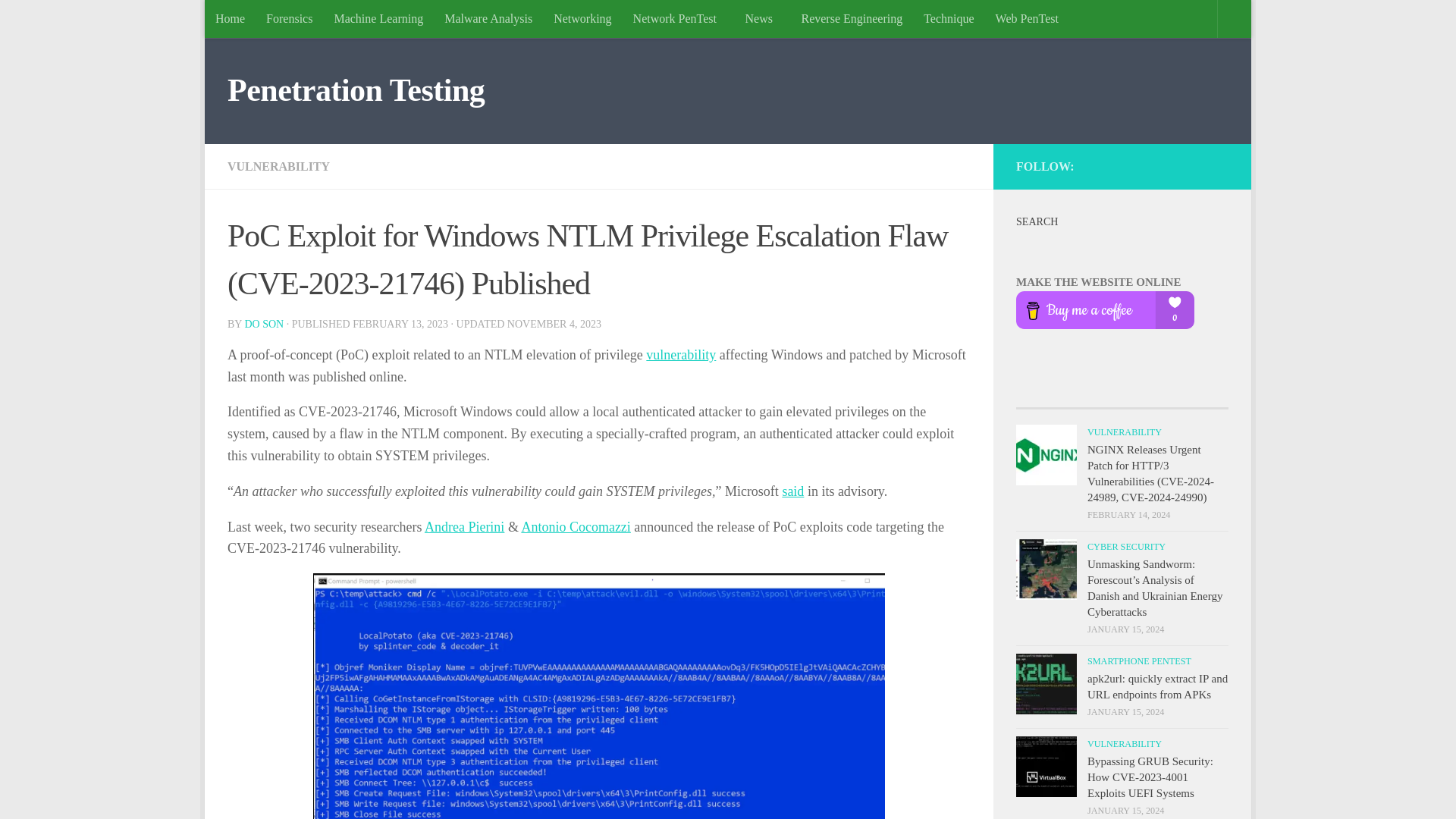Viewport: 1456px width, 819px height.
Task: Select the Machine Learning navigation tab
Action: pyautogui.click(x=377, y=18)
